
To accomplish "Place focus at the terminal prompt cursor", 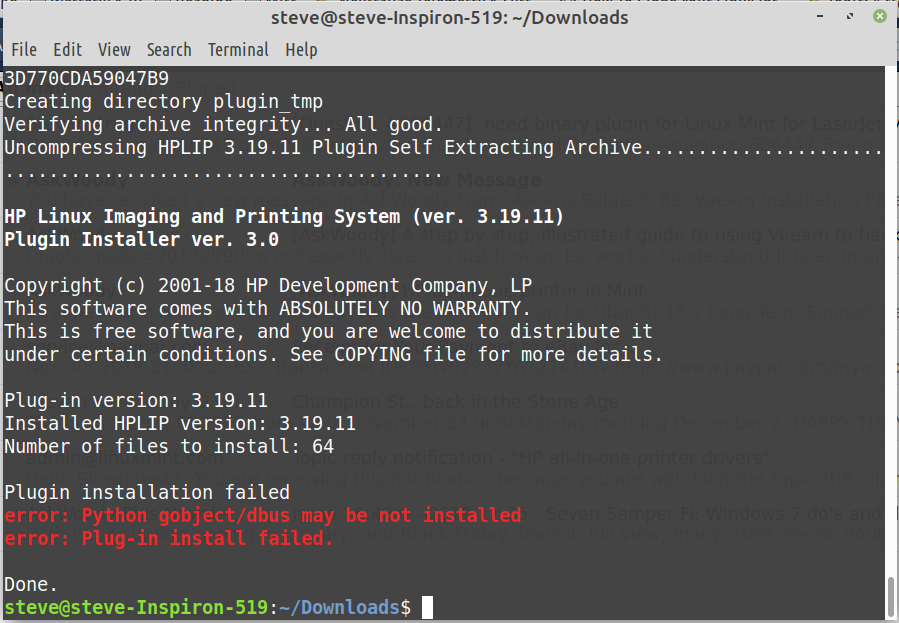I will [427, 608].
